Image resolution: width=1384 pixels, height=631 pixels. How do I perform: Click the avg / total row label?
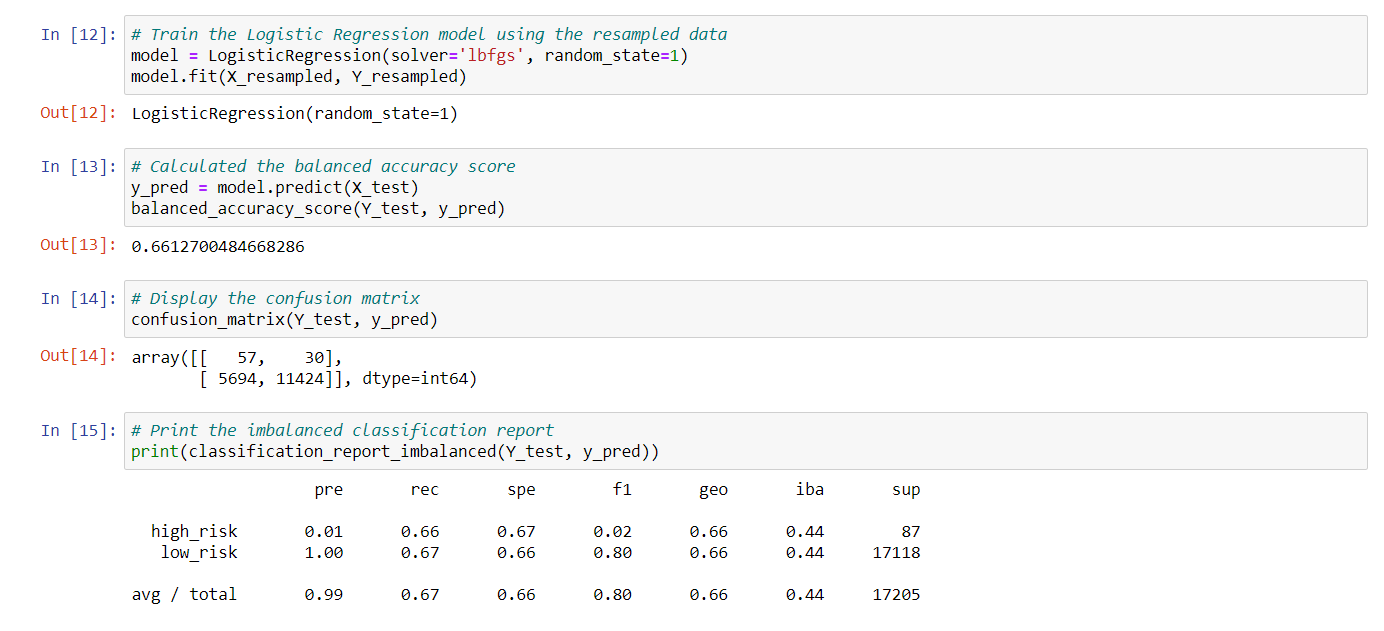[x=184, y=594]
